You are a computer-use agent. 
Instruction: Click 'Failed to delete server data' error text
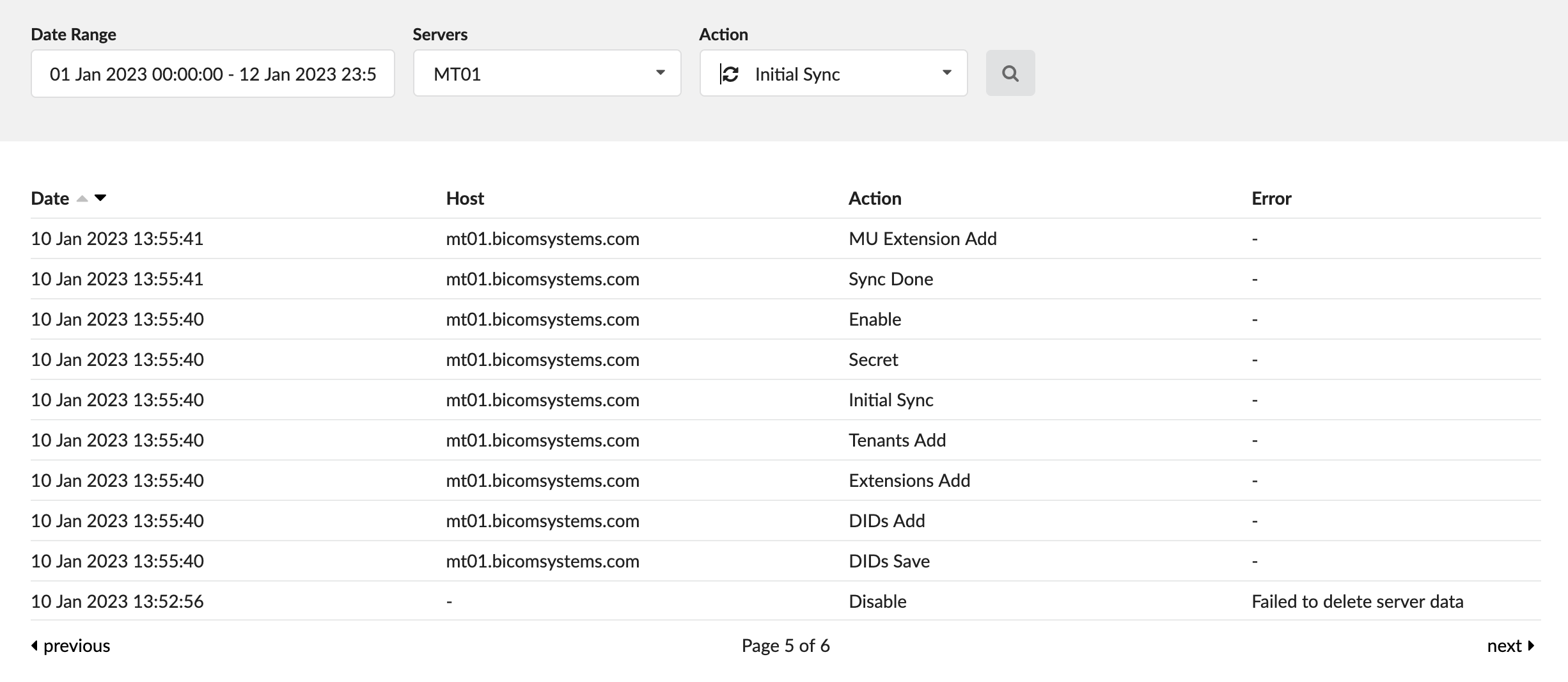(1357, 601)
